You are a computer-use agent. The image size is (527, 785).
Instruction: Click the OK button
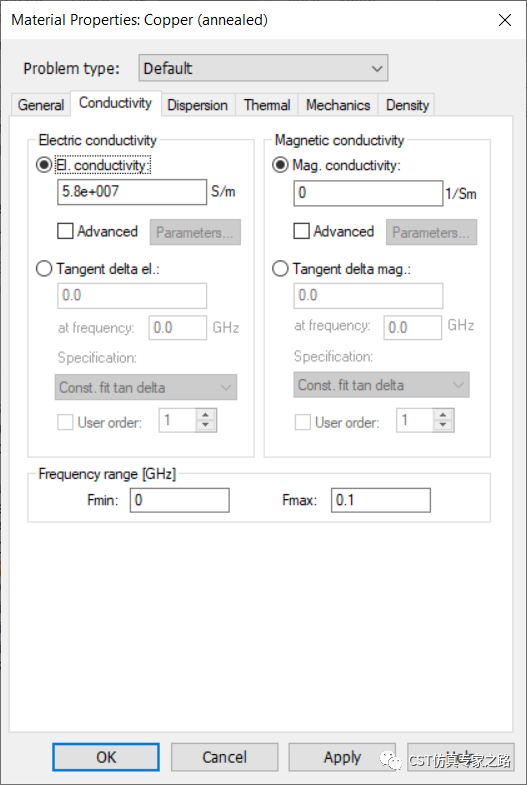click(x=106, y=757)
